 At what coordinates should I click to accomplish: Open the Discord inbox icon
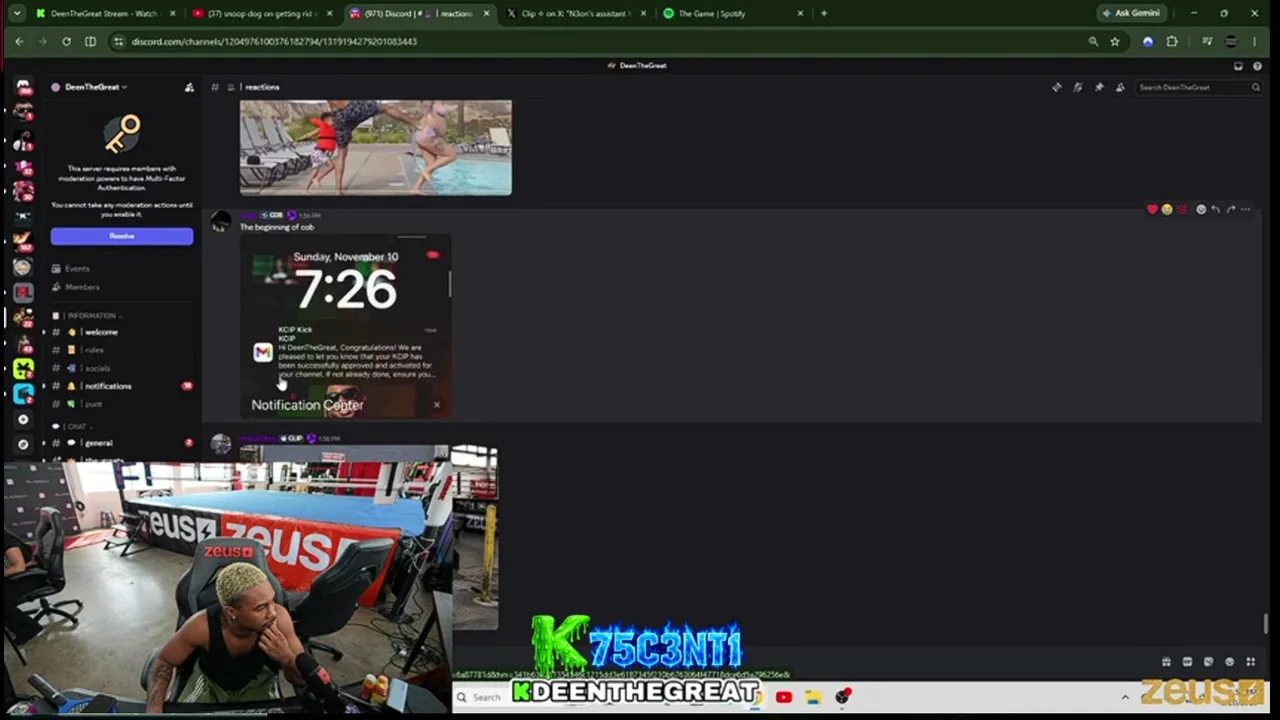tap(1238, 66)
